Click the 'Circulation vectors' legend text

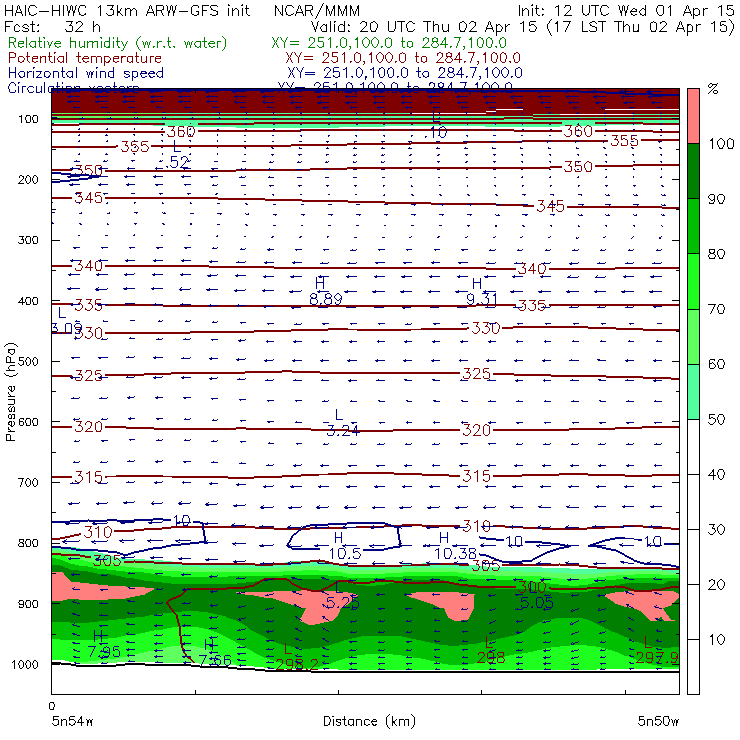pyautogui.click(x=73, y=88)
